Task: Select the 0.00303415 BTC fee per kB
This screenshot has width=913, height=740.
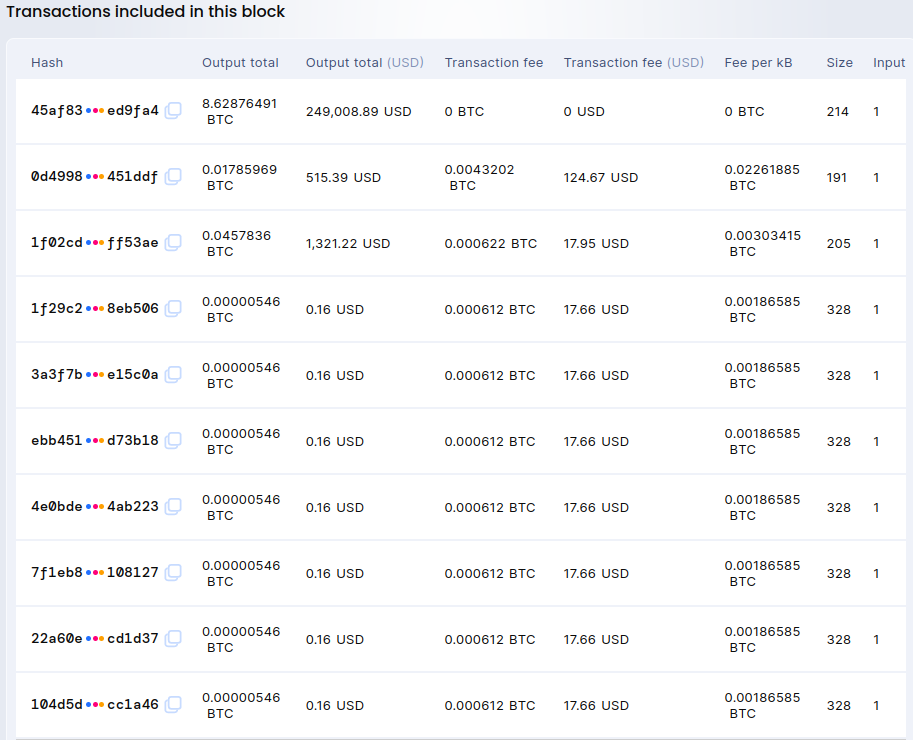Action: pyautogui.click(x=763, y=243)
